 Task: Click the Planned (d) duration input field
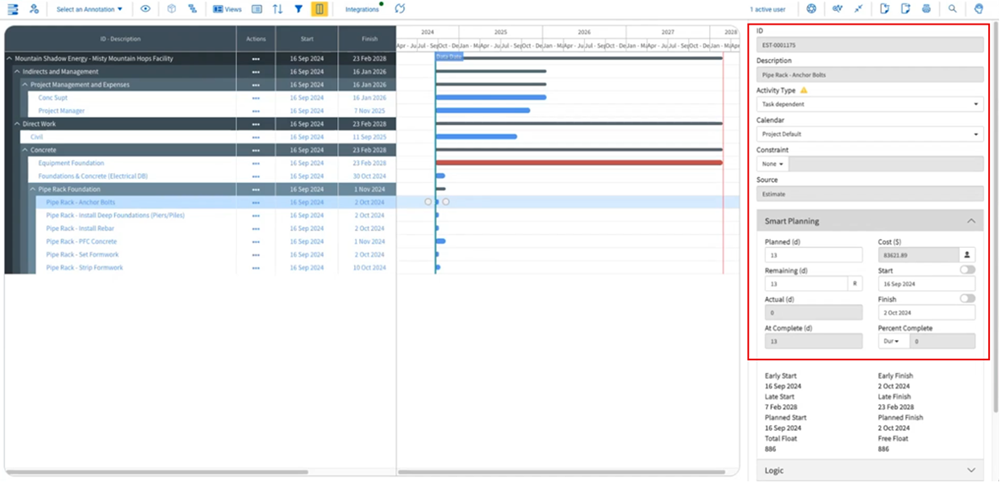tap(813, 255)
